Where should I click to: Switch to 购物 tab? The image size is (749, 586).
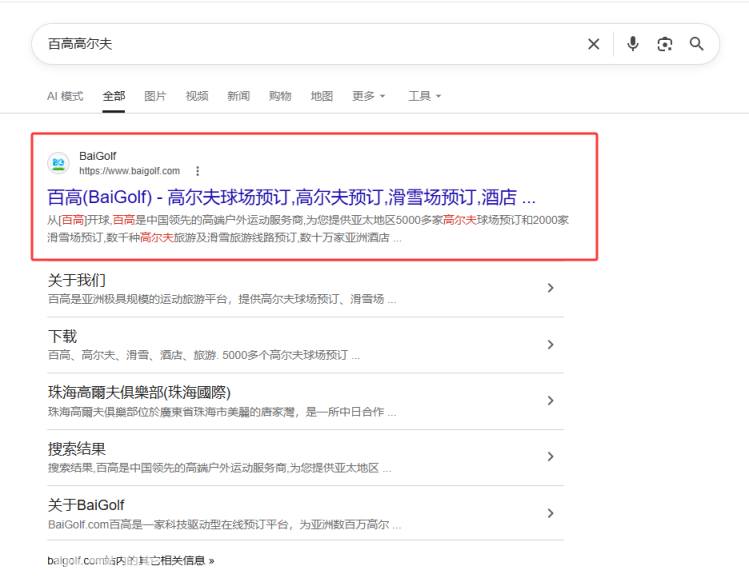point(280,96)
